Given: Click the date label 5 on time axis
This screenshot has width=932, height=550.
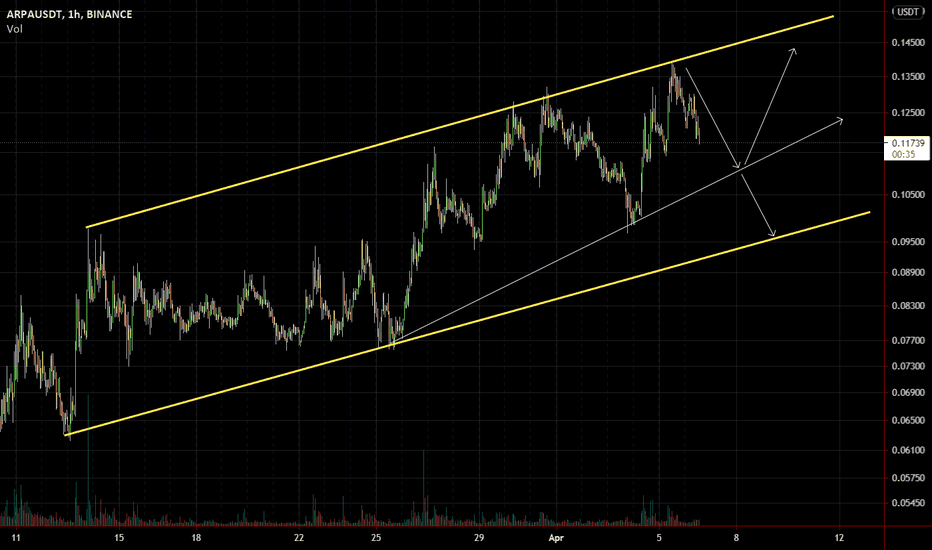Looking at the screenshot, I should [659, 538].
